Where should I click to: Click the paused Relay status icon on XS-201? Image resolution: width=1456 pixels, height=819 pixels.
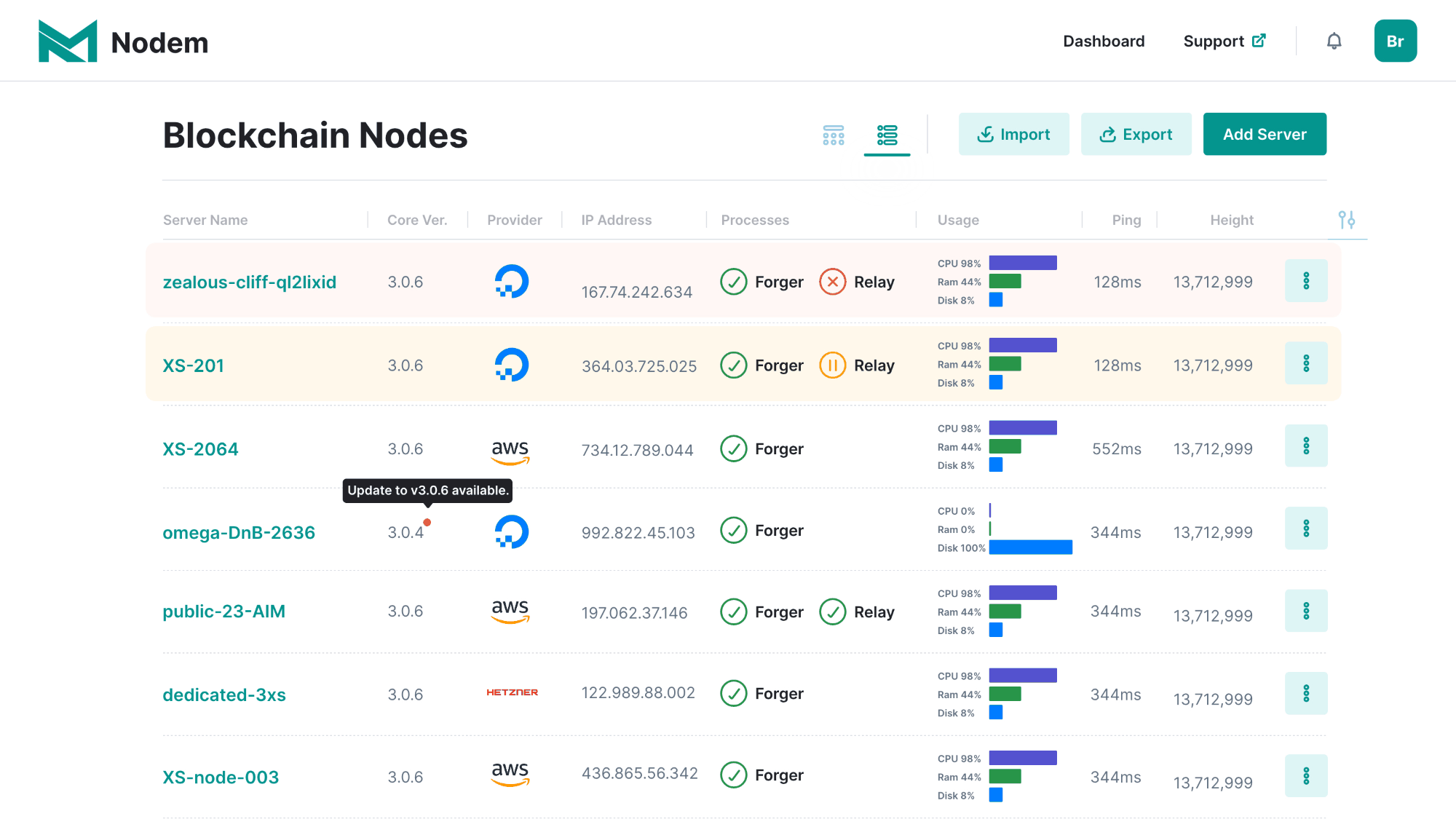tap(833, 365)
